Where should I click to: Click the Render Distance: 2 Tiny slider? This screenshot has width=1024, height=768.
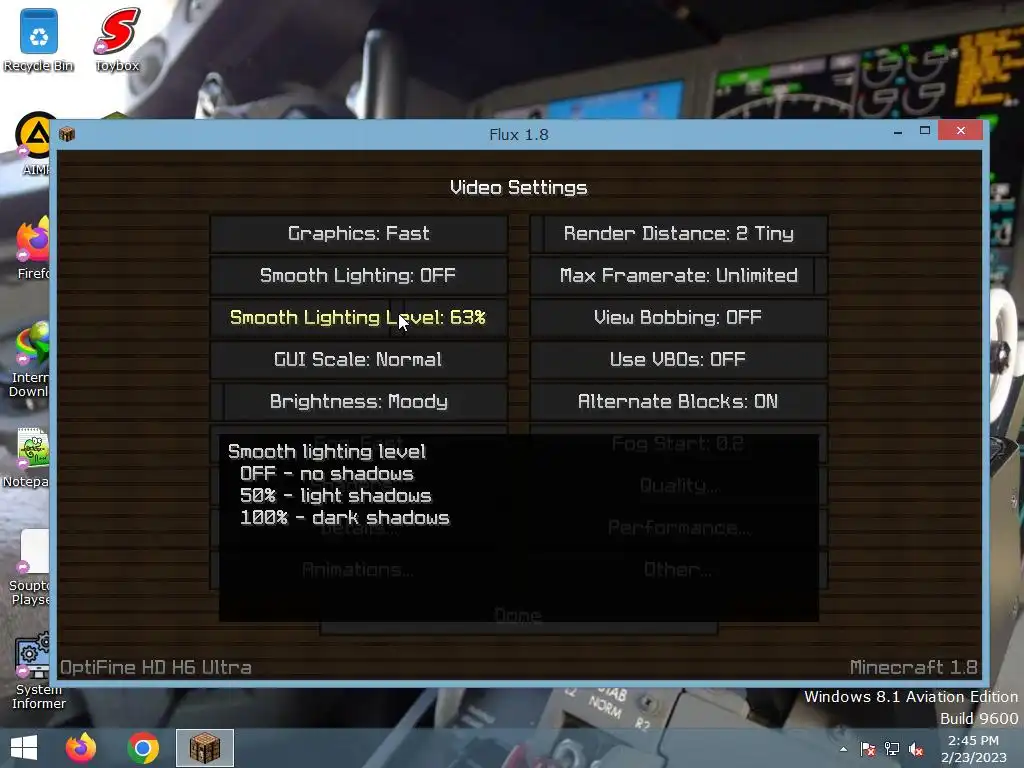pos(679,234)
